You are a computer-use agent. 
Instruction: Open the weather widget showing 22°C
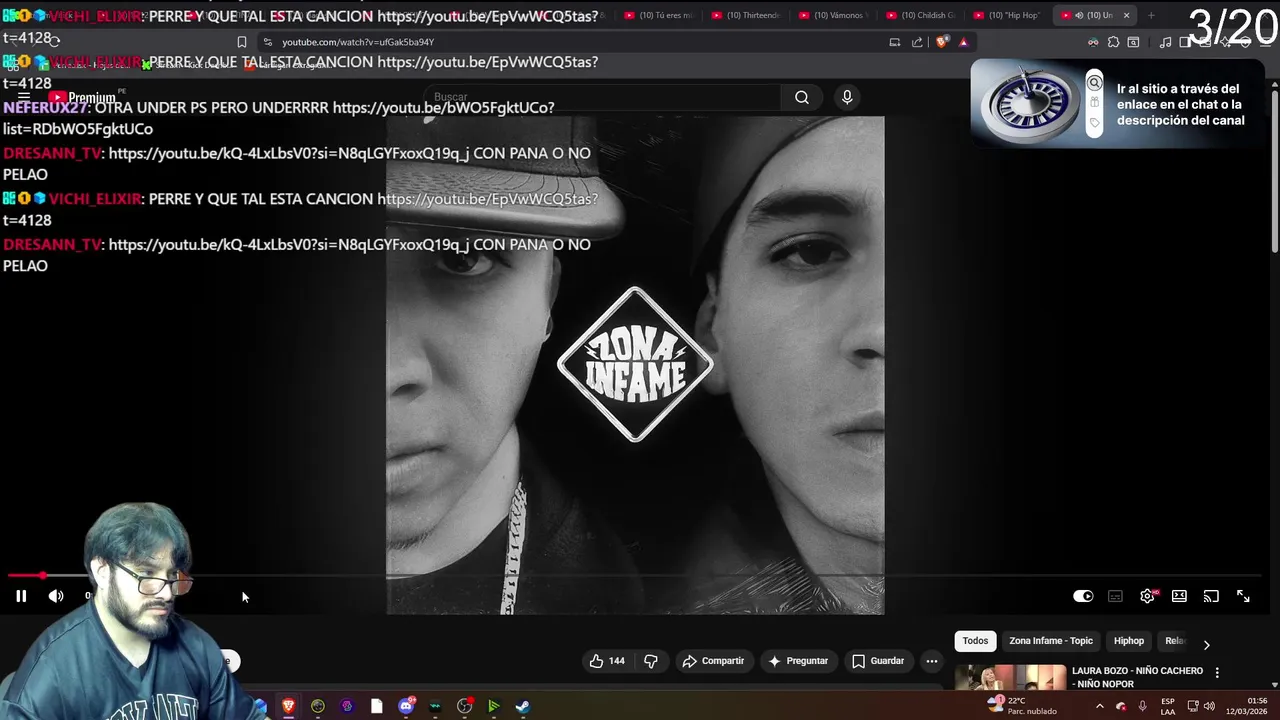pyautogui.click(x=1022, y=706)
